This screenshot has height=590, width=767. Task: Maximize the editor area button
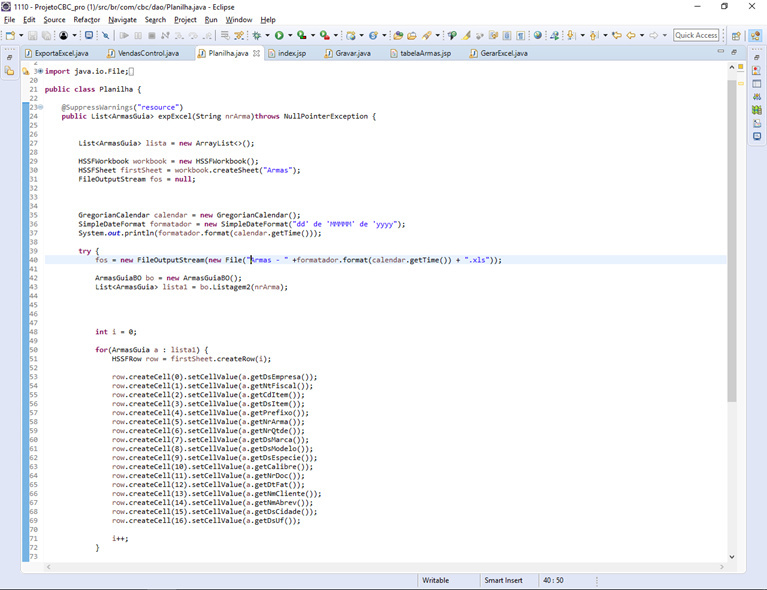pos(734,52)
